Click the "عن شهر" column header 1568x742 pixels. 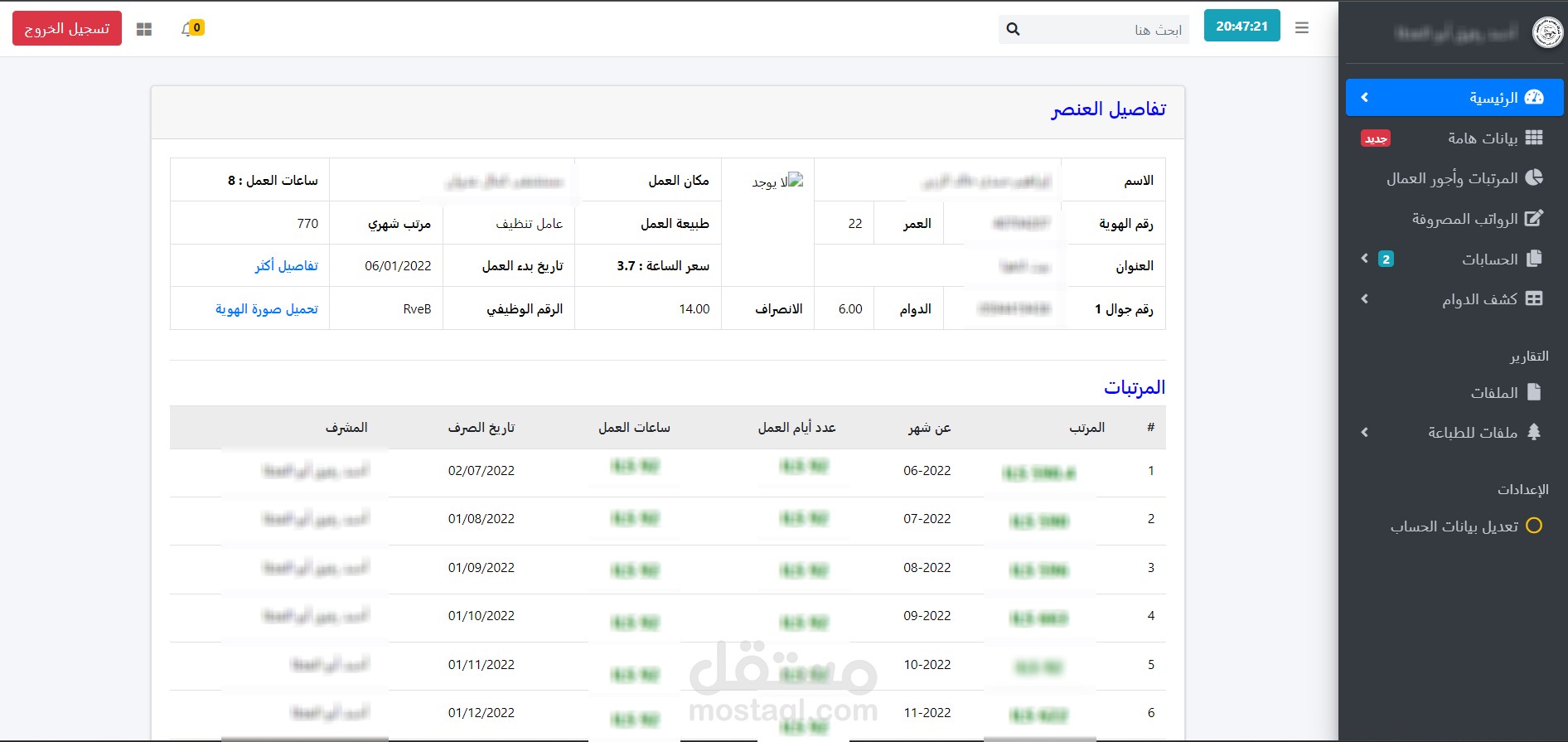click(929, 427)
